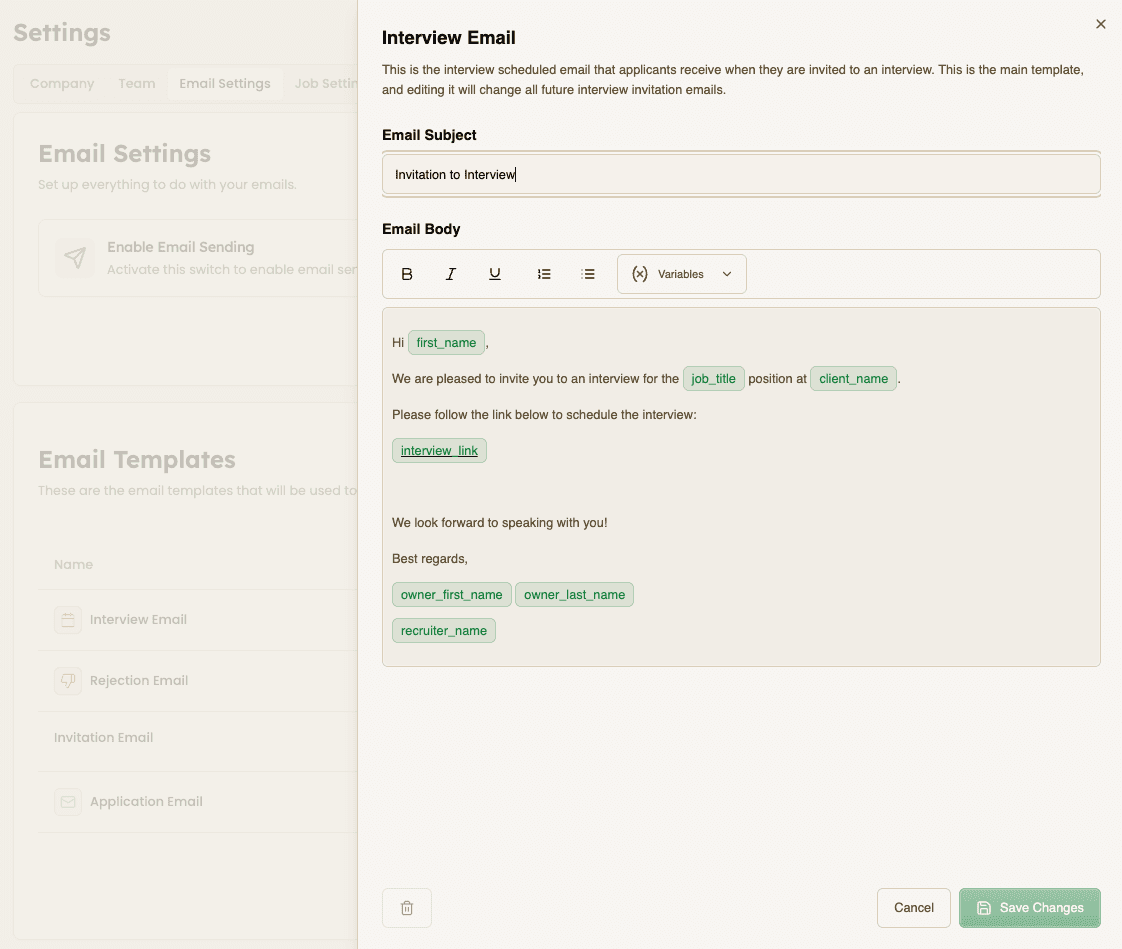Image resolution: width=1122 pixels, height=949 pixels.
Task: Open the Application Email template row
Action: (x=197, y=802)
